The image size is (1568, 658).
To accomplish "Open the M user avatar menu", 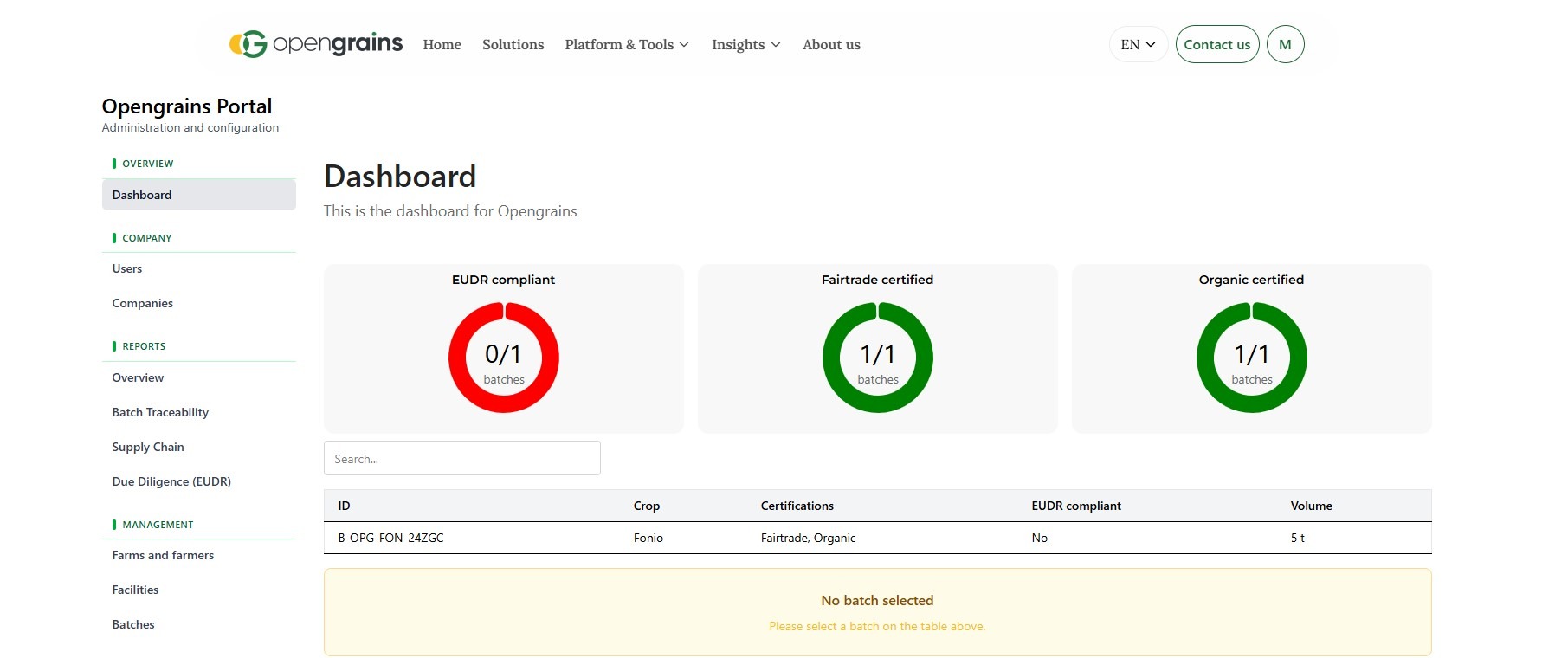I will 1285,44.
